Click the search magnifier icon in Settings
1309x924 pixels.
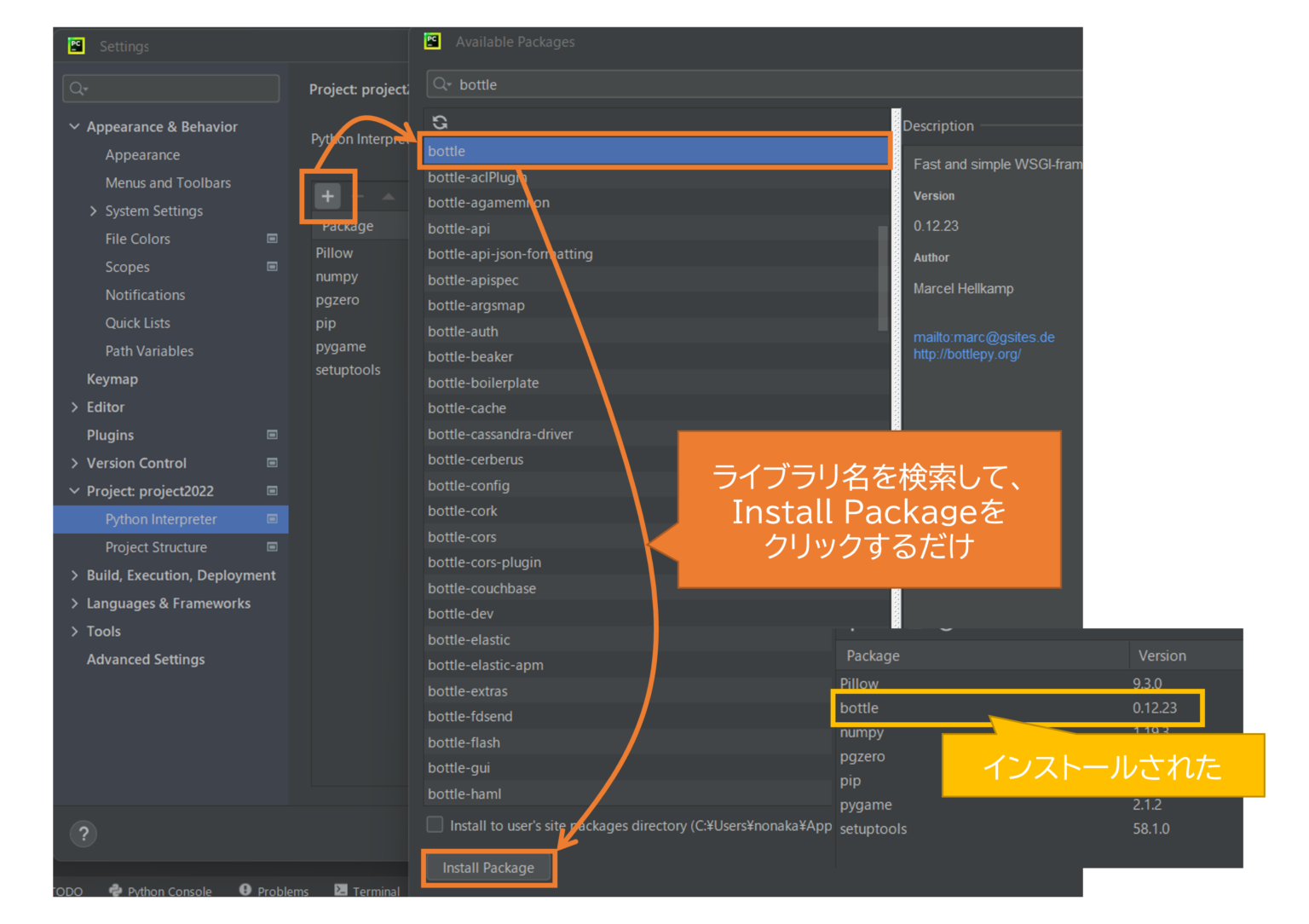78,89
